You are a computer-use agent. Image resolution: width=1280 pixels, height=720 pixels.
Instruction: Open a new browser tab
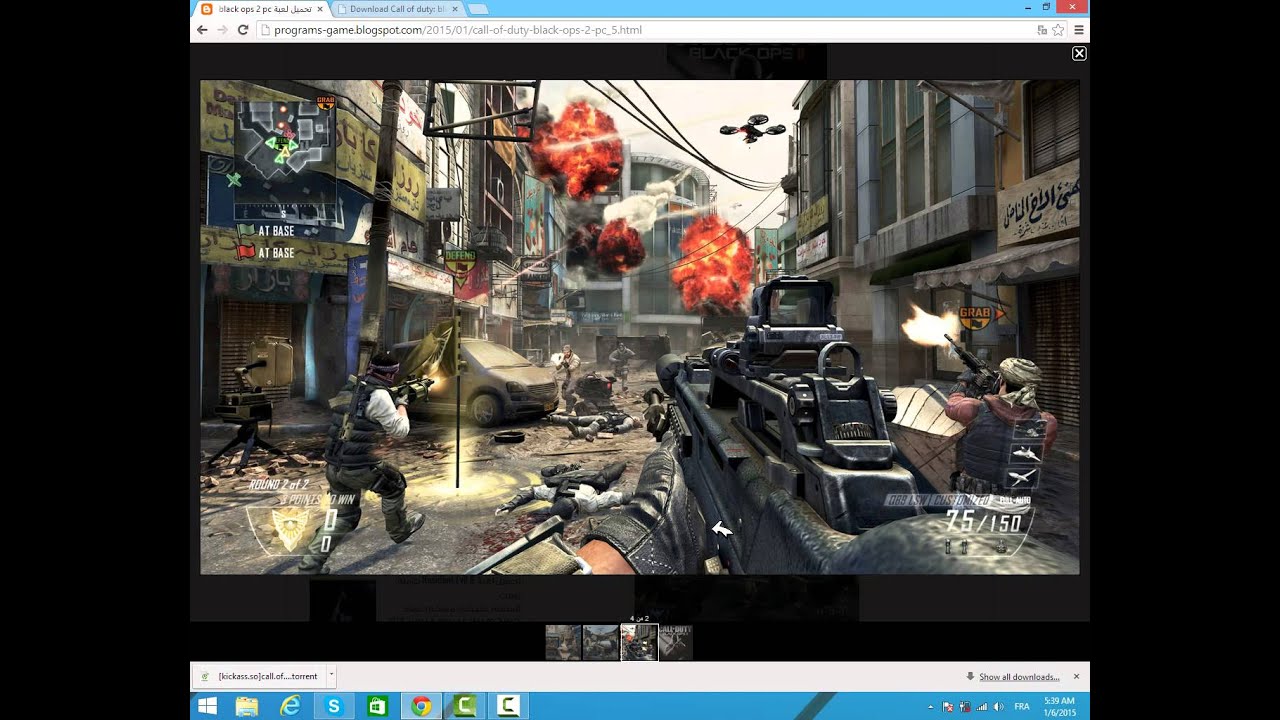click(477, 9)
